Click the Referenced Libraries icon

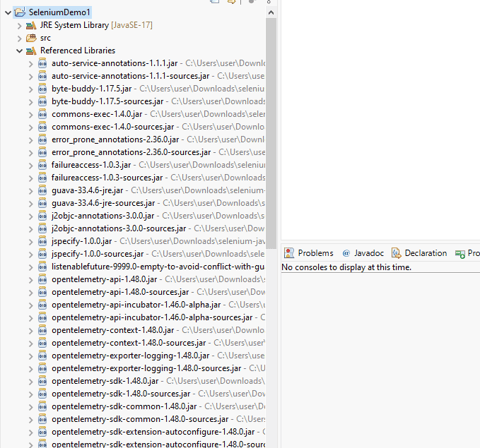[x=31, y=51]
